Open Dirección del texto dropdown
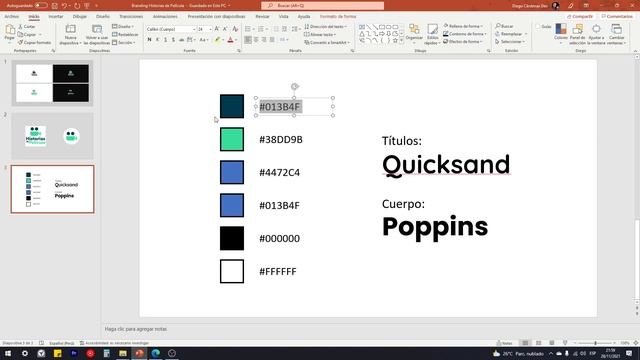This screenshot has height=360, width=640. coord(325,27)
